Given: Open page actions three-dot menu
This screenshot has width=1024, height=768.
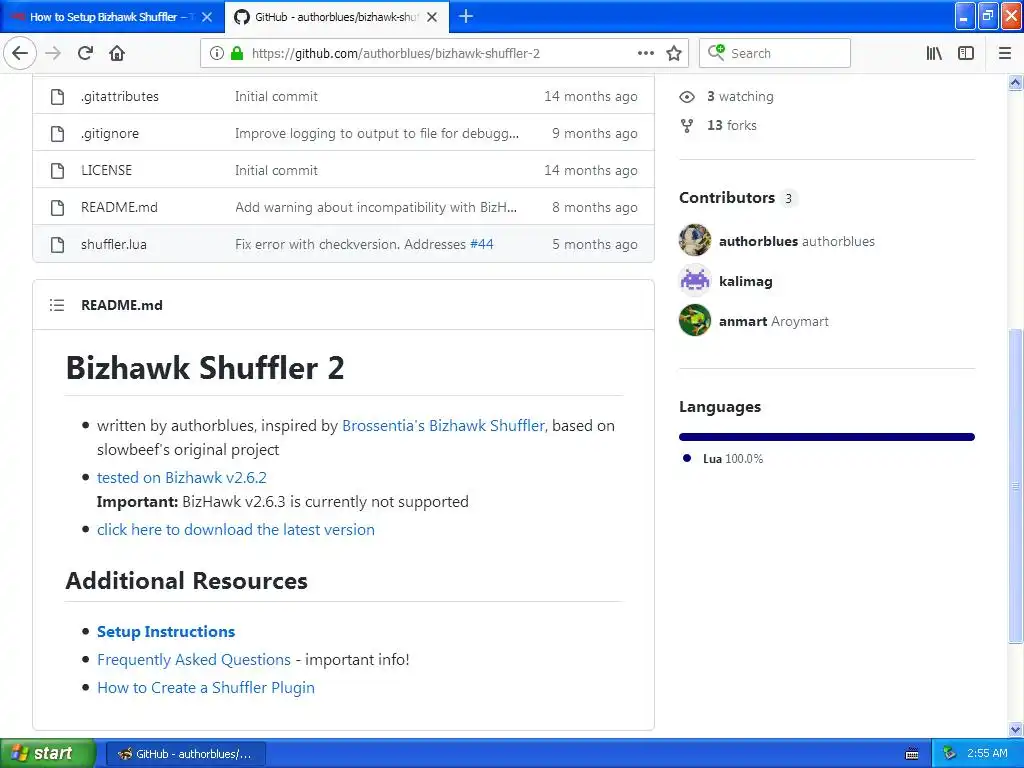Looking at the screenshot, I should 646,53.
